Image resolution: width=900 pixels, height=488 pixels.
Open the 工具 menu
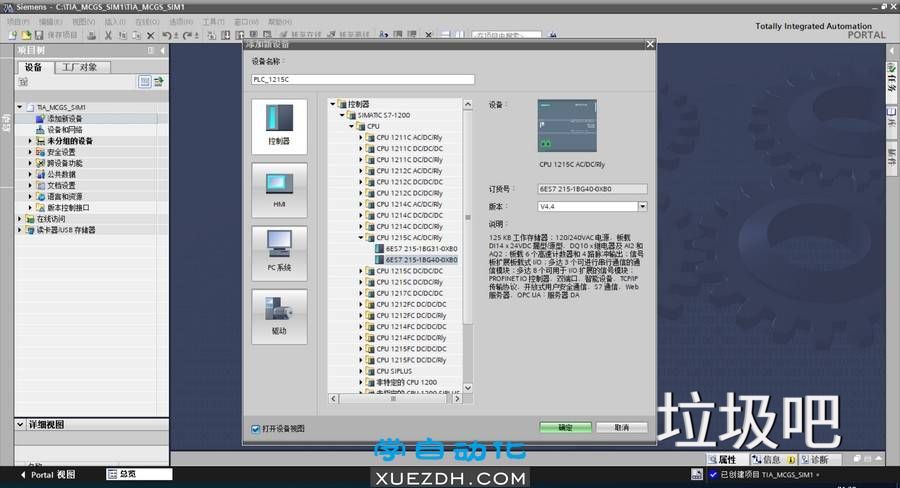(213, 22)
